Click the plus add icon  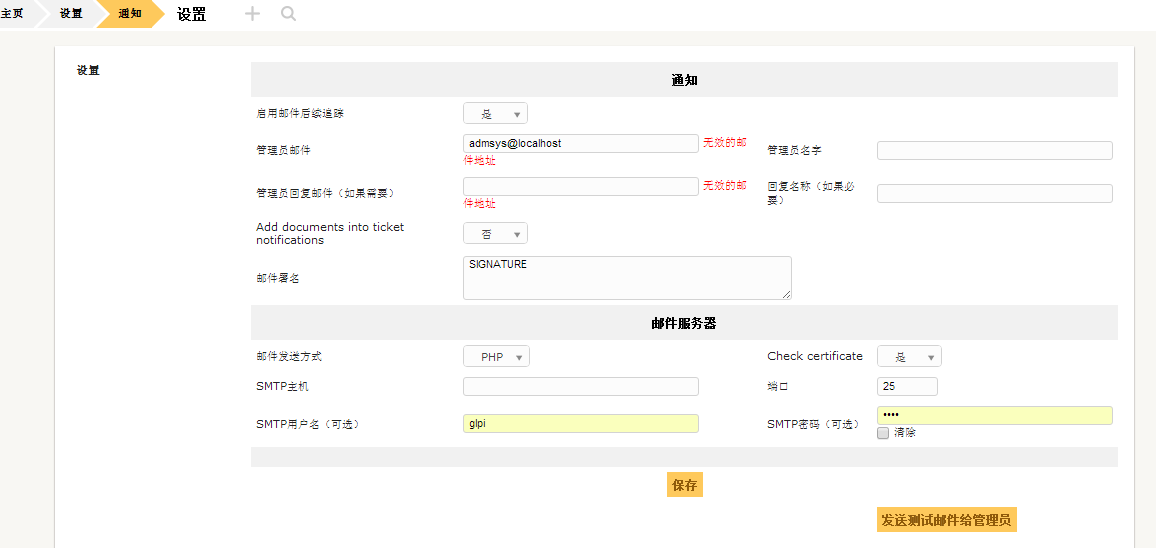coord(253,14)
